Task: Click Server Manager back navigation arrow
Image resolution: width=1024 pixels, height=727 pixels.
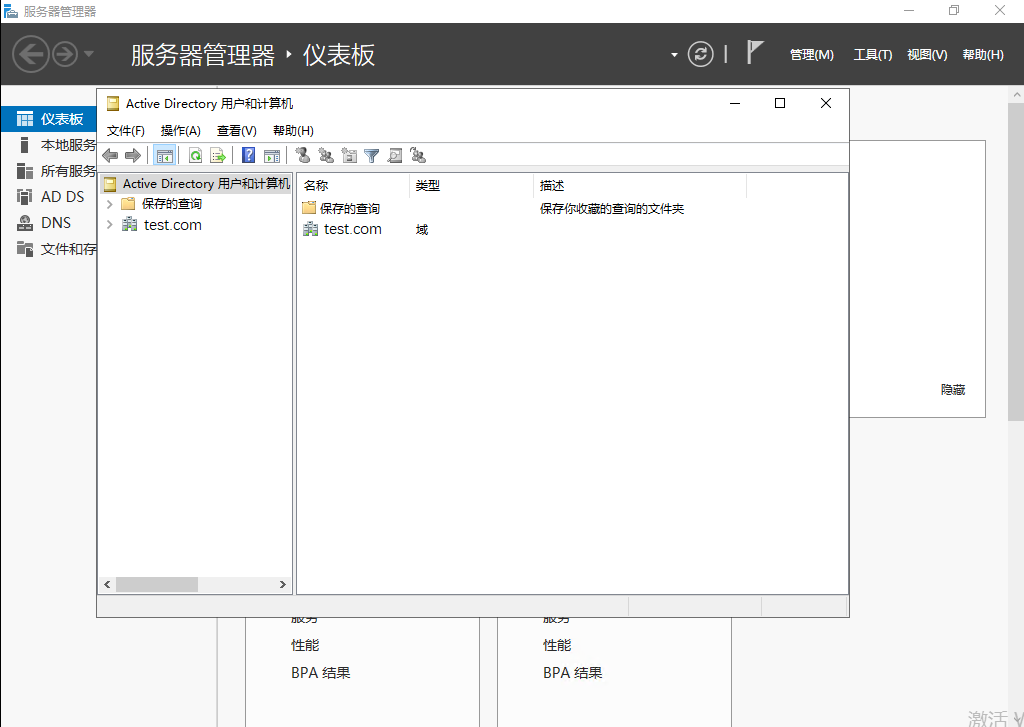Action: tap(31, 54)
